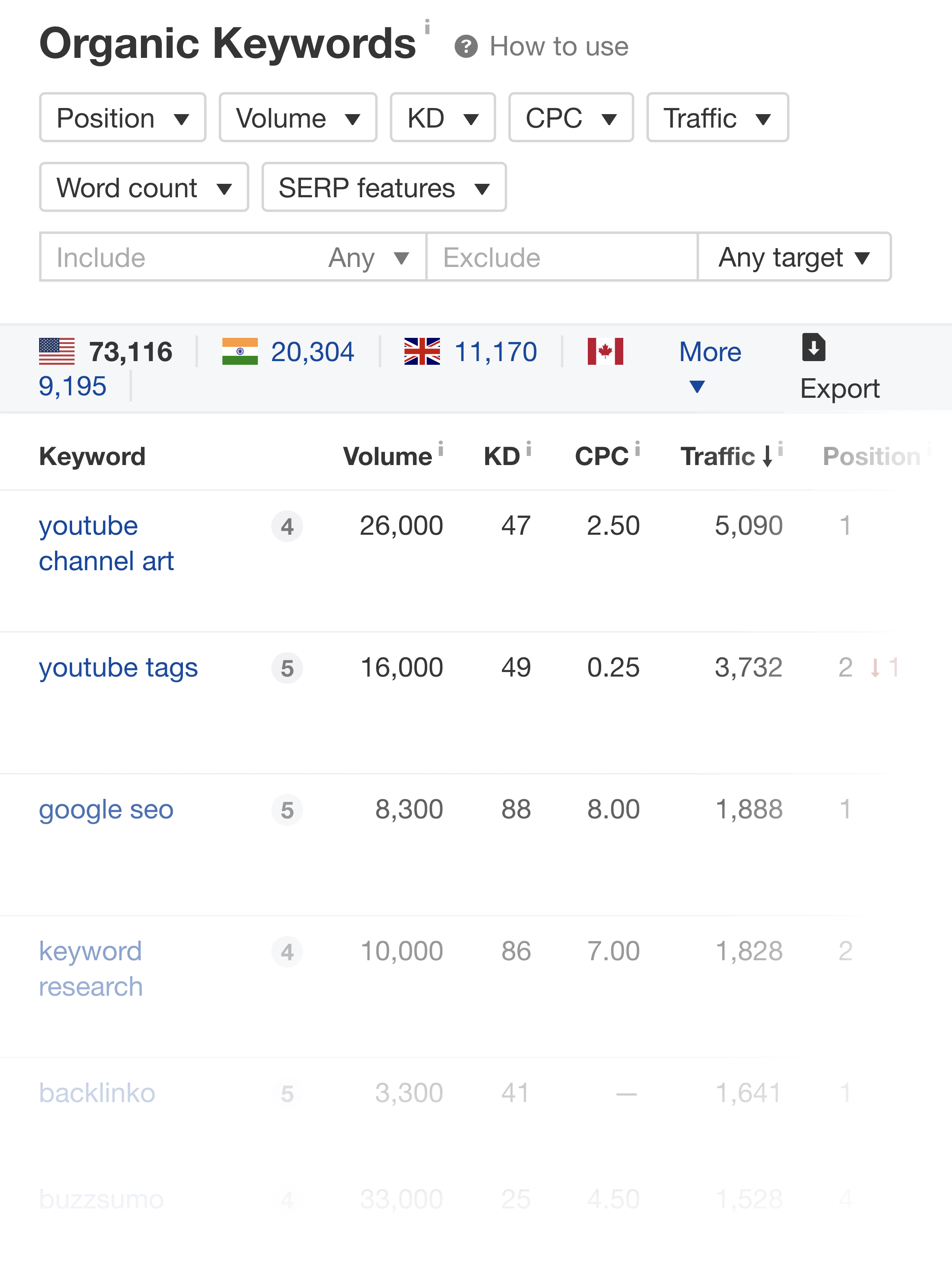This screenshot has width=952, height=1270.
Task: Expand the Position filter dropdown
Action: point(121,117)
